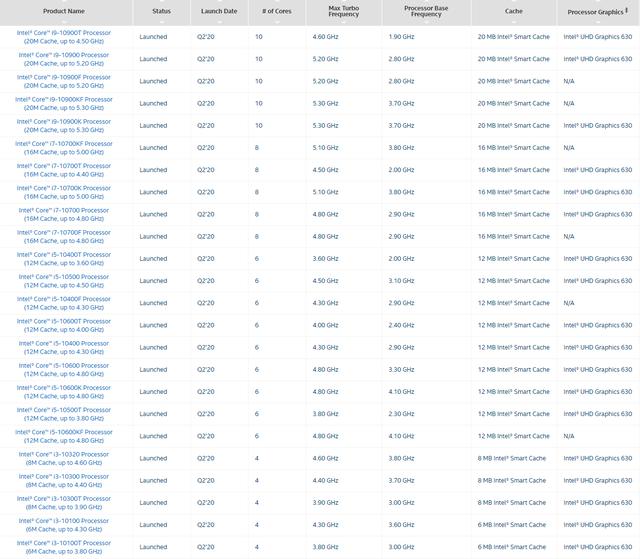Open Intel Core i7-10700KF Processor link
640x559 pixels.
[x=64, y=148]
